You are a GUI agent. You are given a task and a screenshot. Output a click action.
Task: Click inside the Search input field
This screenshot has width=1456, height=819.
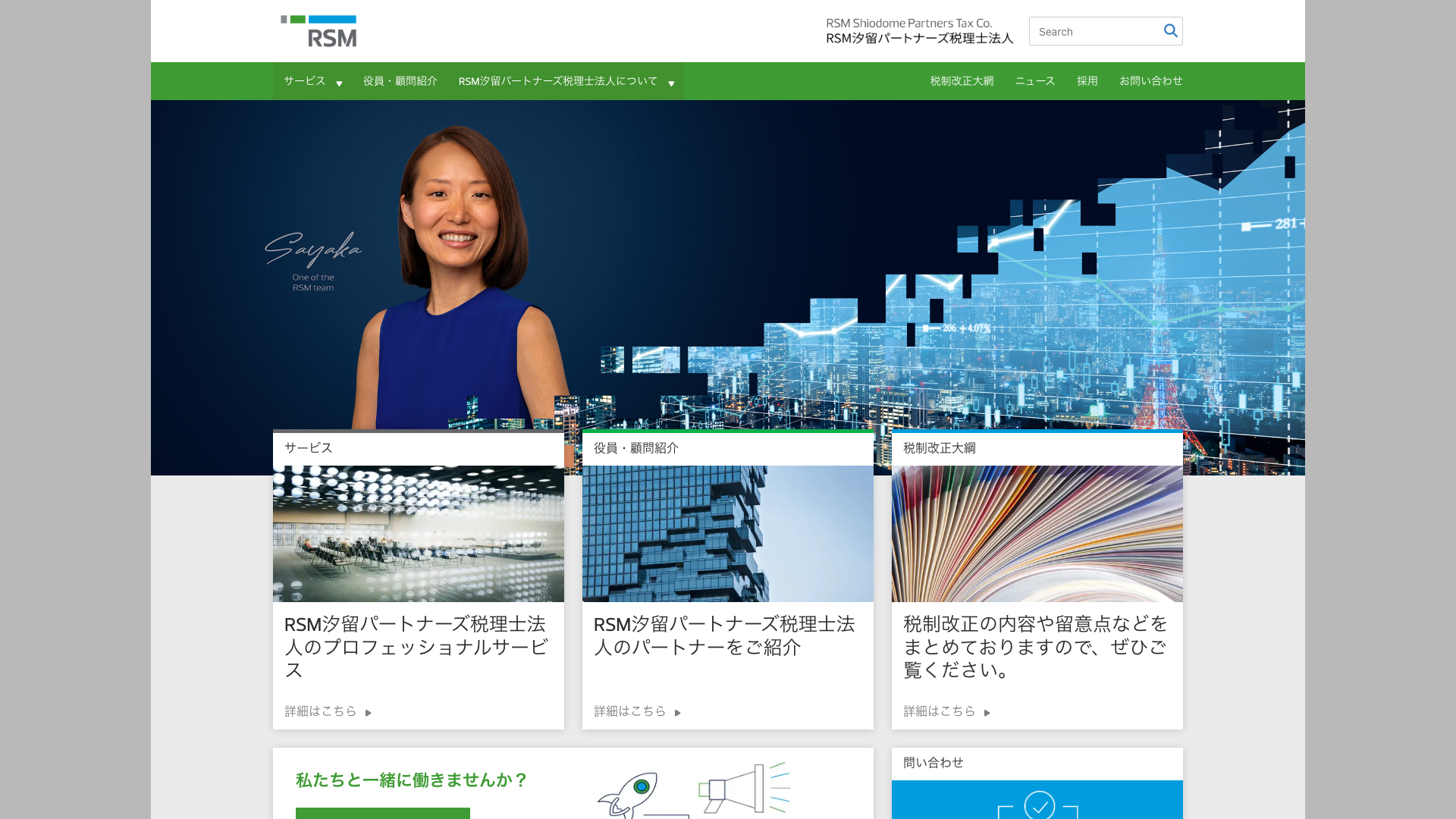[x=1094, y=32]
